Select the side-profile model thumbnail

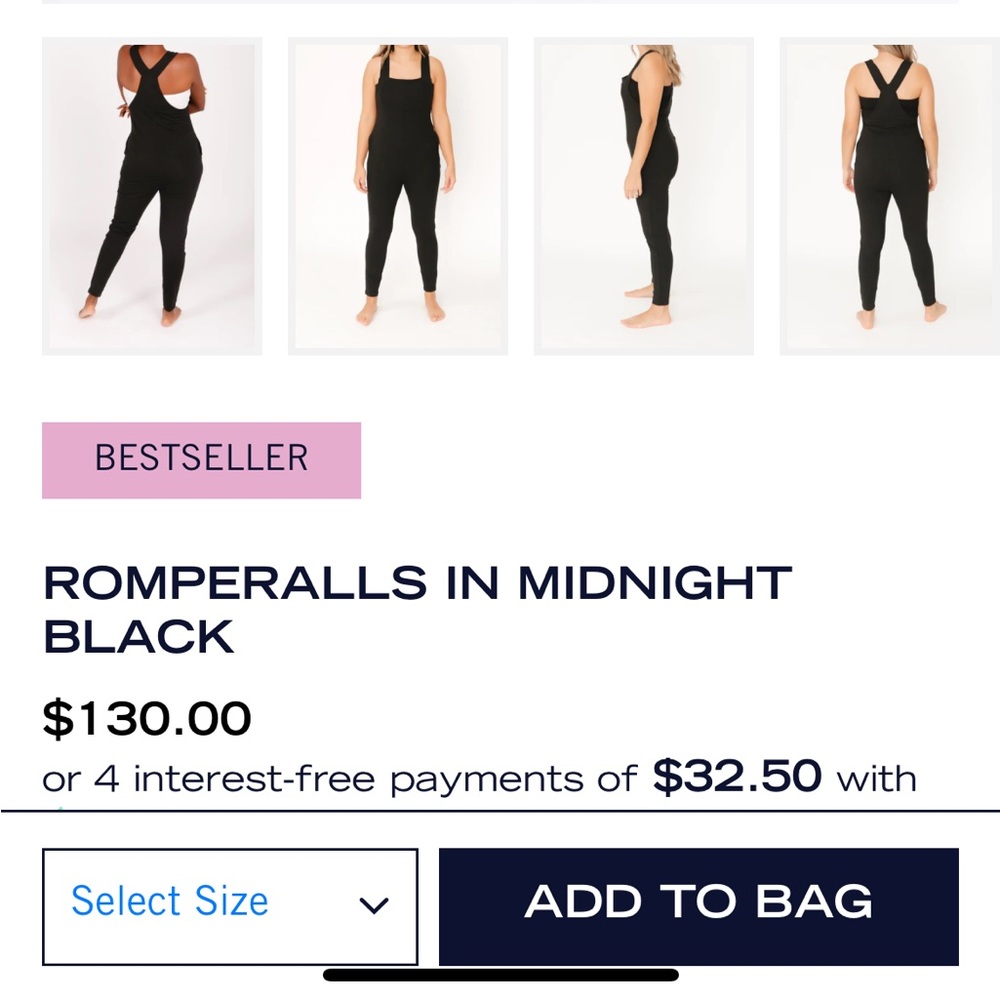click(x=644, y=196)
